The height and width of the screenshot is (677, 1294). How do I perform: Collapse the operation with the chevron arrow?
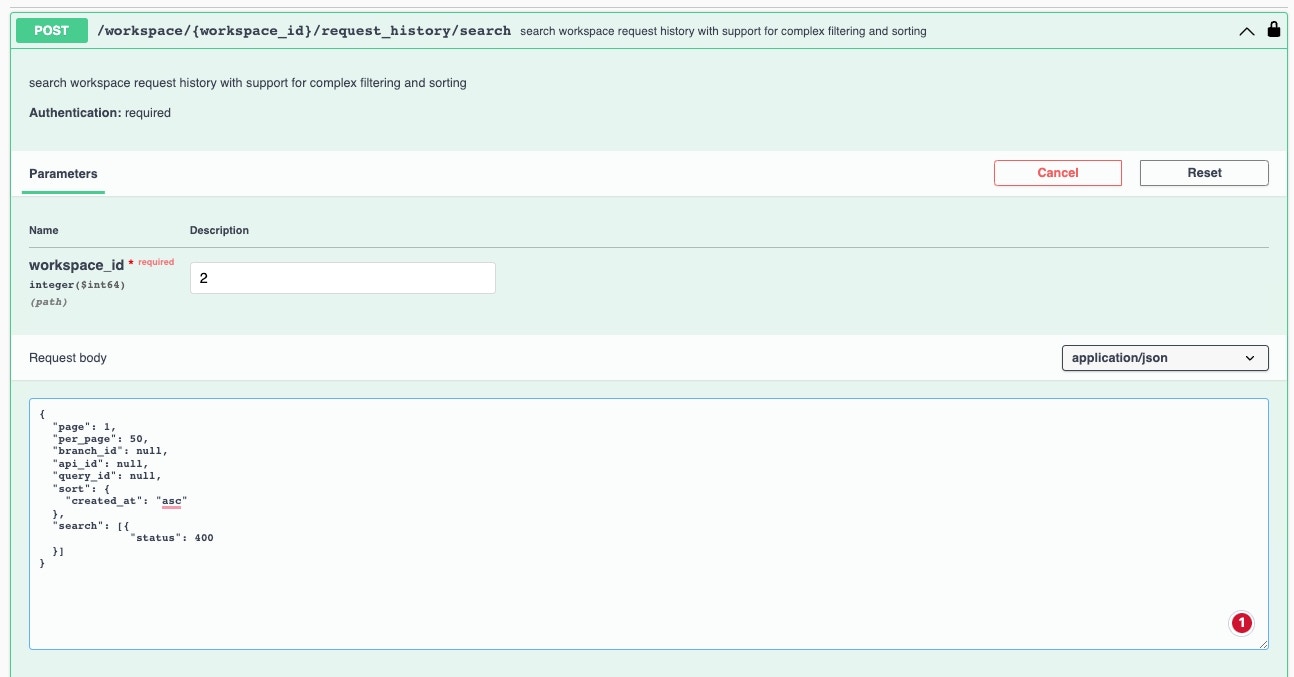(x=1247, y=31)
